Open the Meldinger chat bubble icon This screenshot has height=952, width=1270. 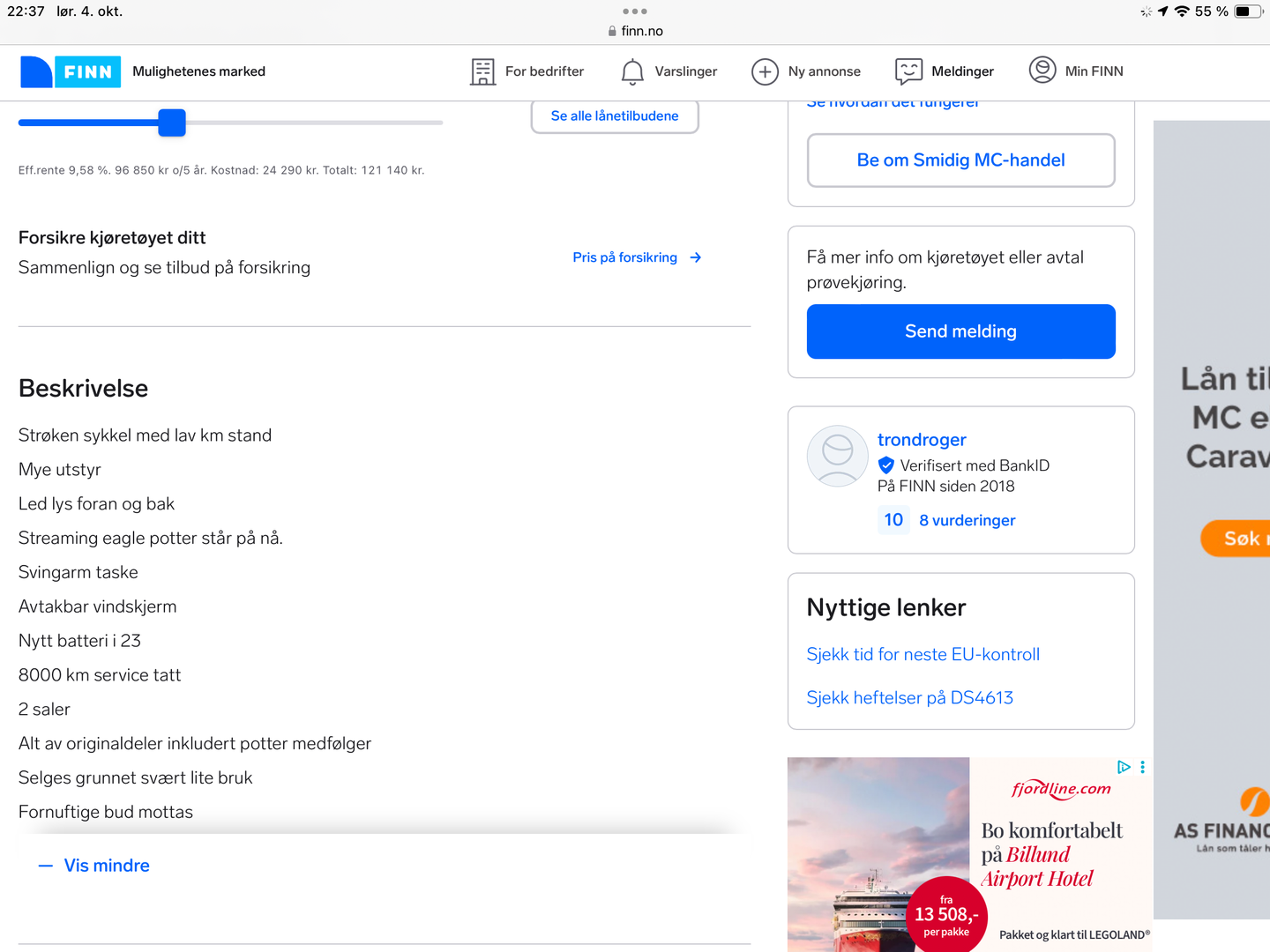coord(908,71)
